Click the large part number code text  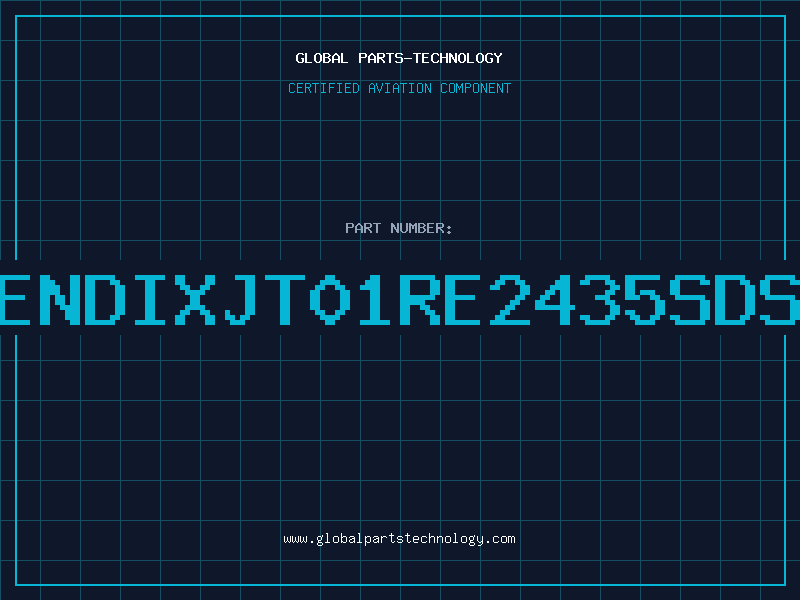tap(400, 299)
